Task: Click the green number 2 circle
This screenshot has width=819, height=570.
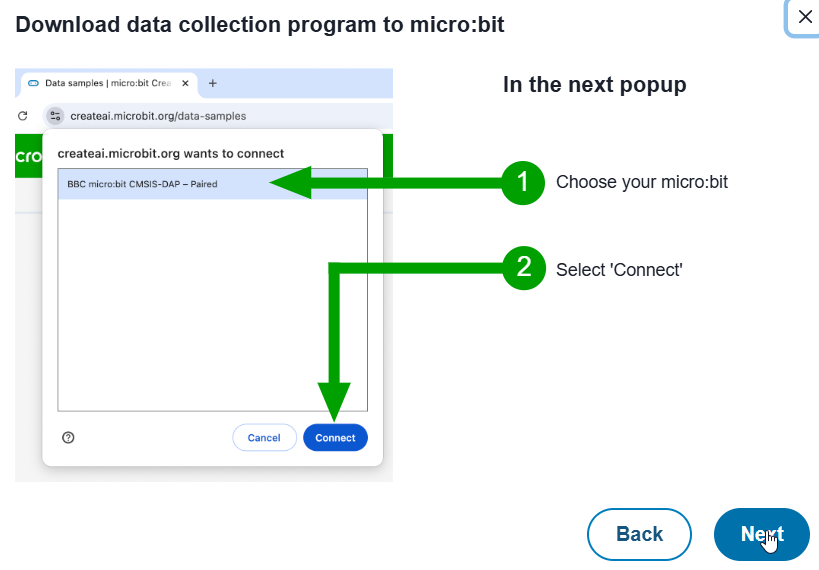Action: coord(522,269)
